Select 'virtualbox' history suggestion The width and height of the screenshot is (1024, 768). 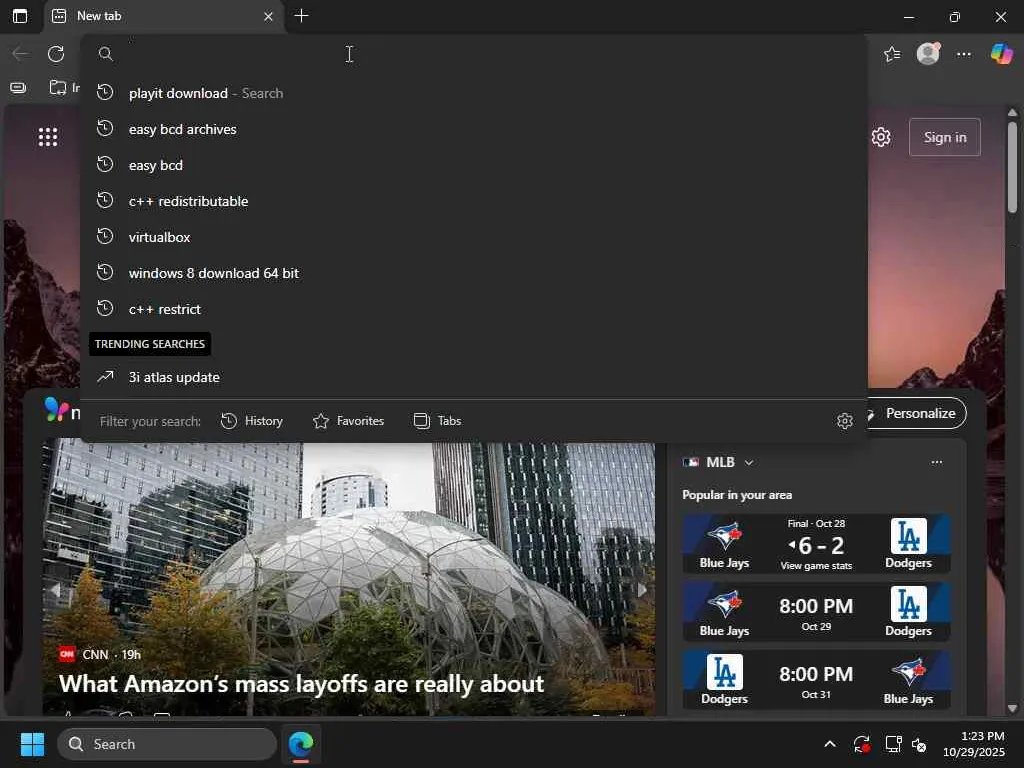coord(474,237)
